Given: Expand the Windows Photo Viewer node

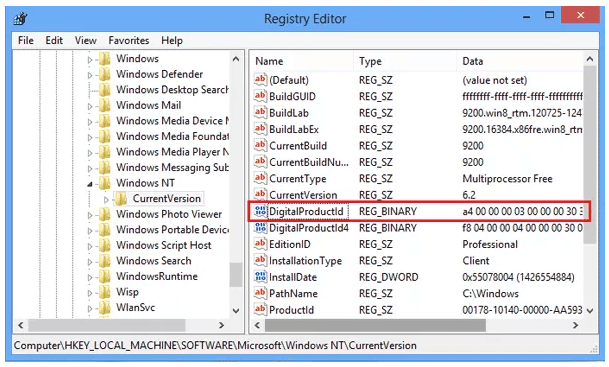Looking at the screenshot, I should [x=90, y=215].
